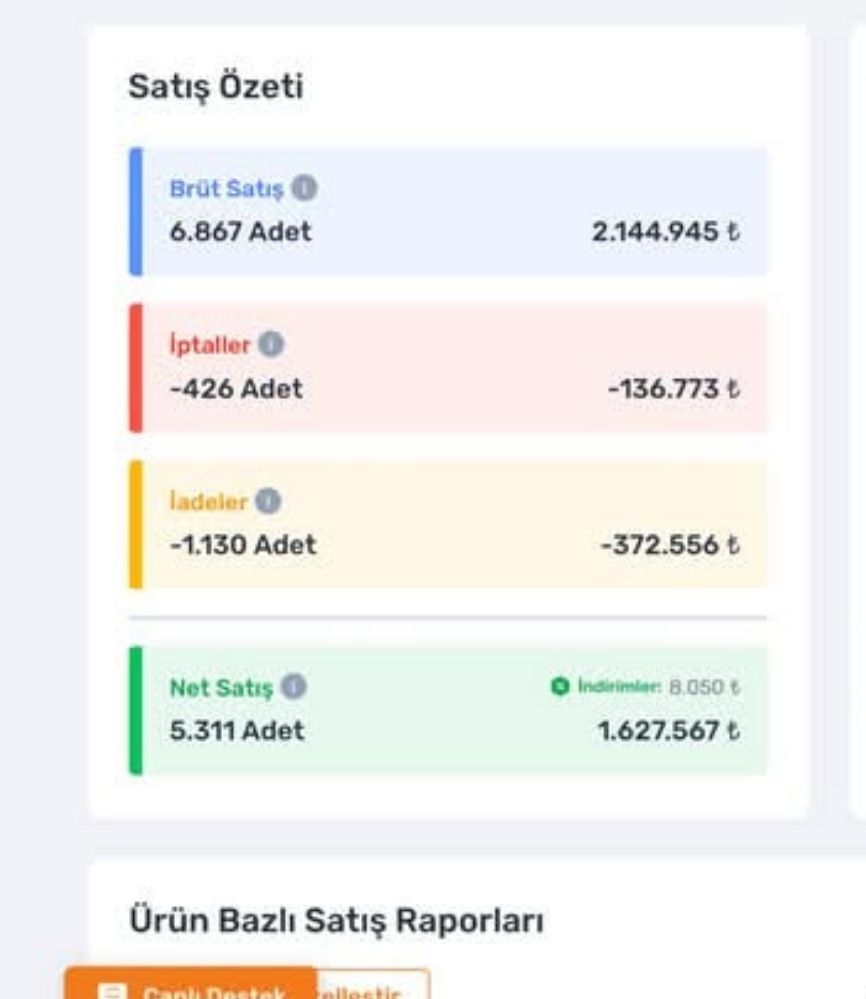Screen dimensions: 866x999
Task: Open the info tooltip icon for İadeler
Action: [x=267, y=501]
